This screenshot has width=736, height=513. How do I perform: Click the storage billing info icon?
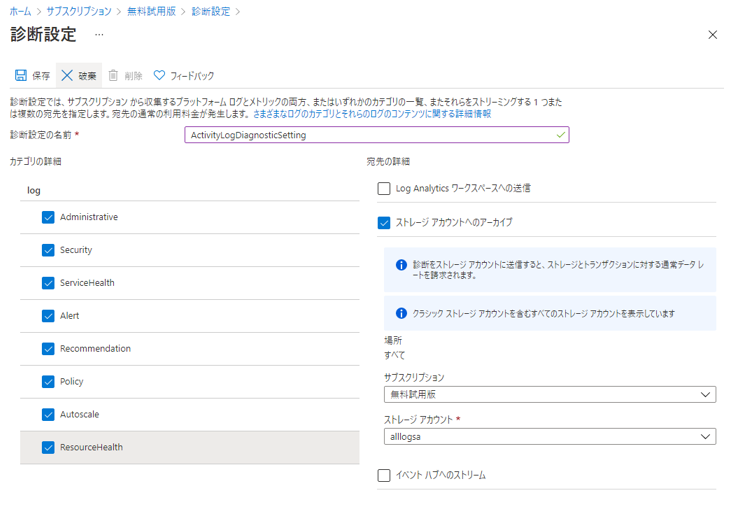click(x=401, y=265)
